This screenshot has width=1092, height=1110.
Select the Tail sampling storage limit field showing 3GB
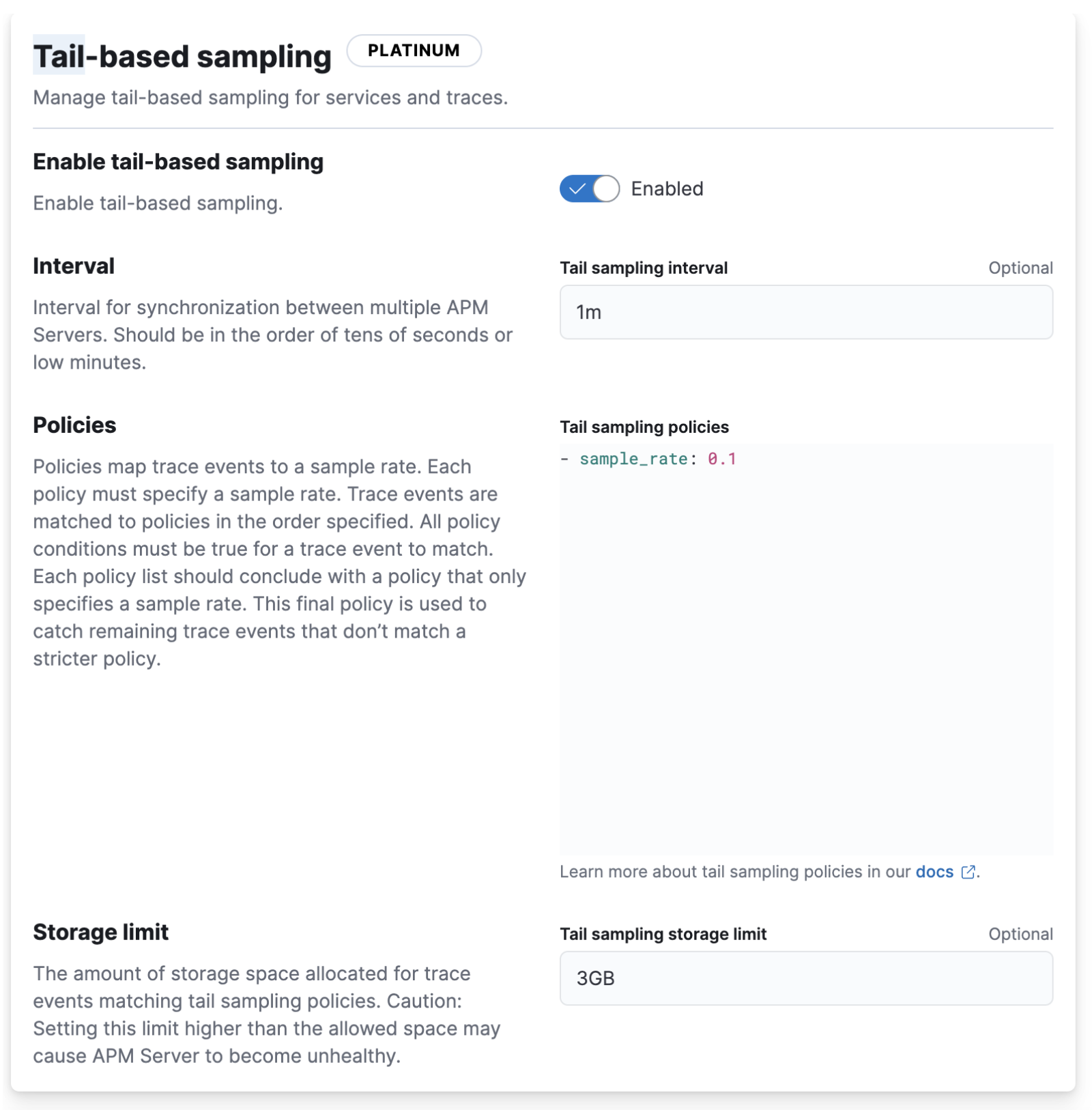point(805,978)
